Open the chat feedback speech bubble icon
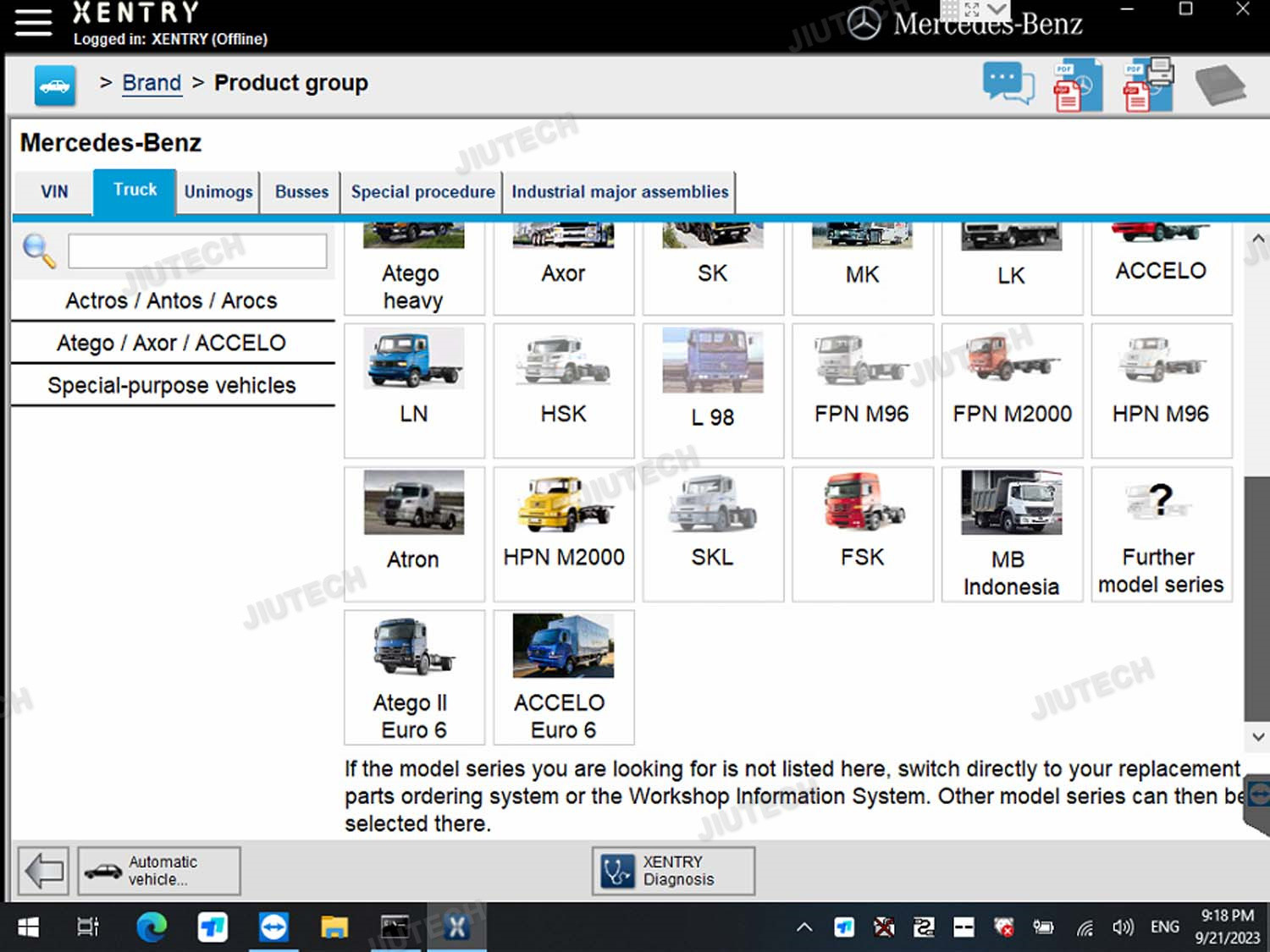1270x952 pixels. point(1008,85)
